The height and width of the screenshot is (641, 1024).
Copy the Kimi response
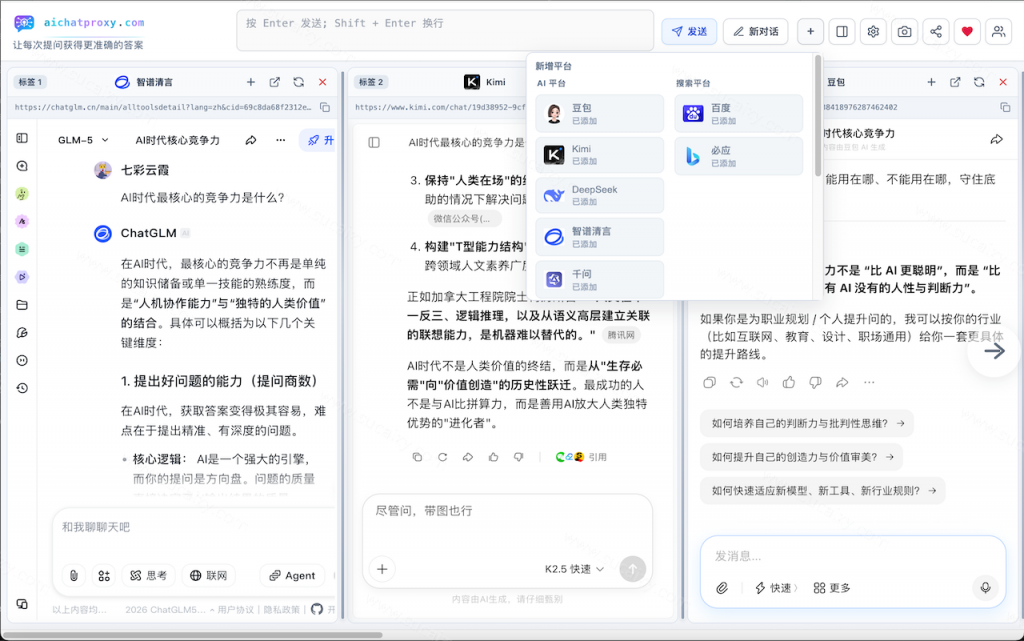coord(417,457)
